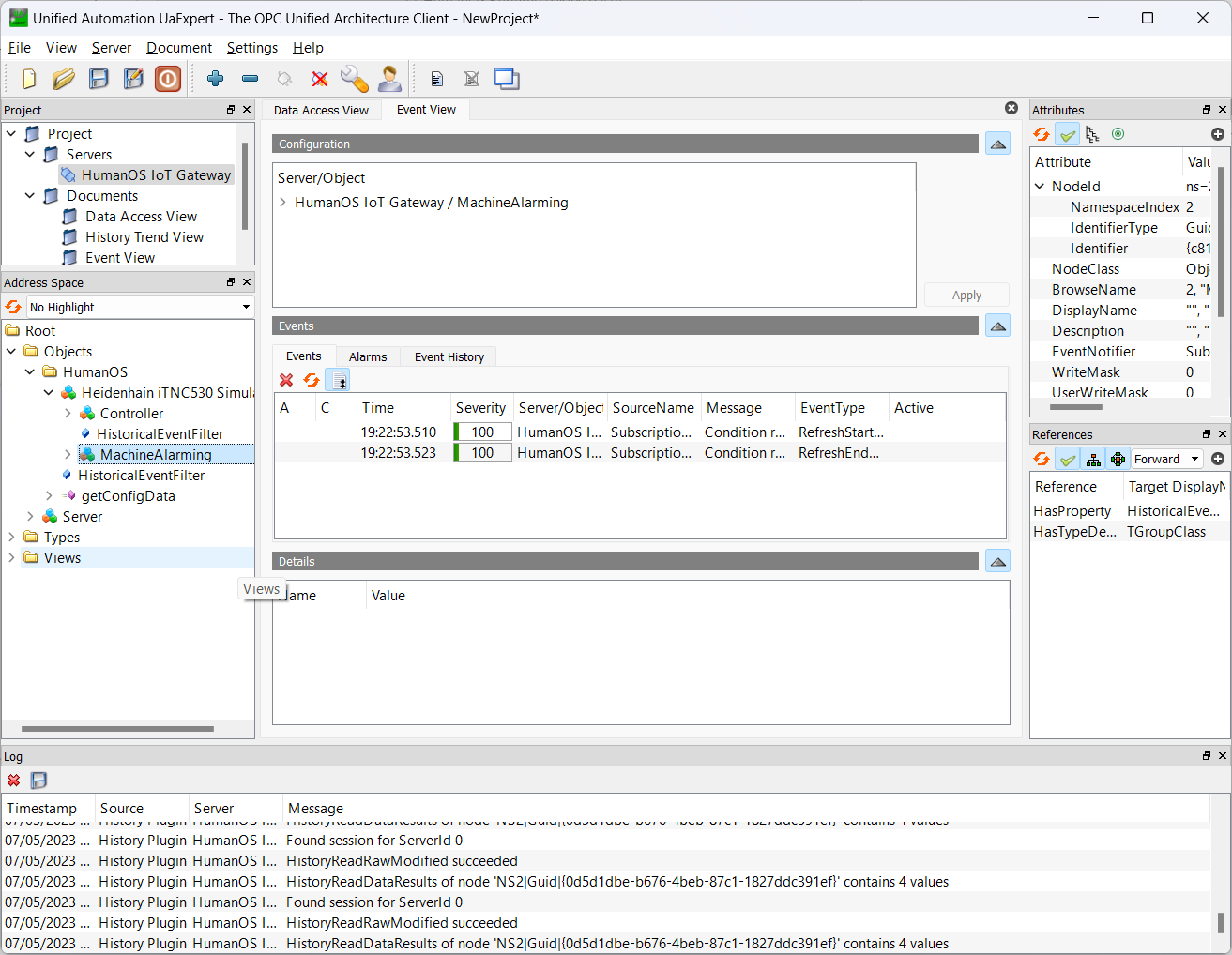Clear the Log with the red X icon
The height and width of the screenshot is (955, 1232).
[14, 781]
